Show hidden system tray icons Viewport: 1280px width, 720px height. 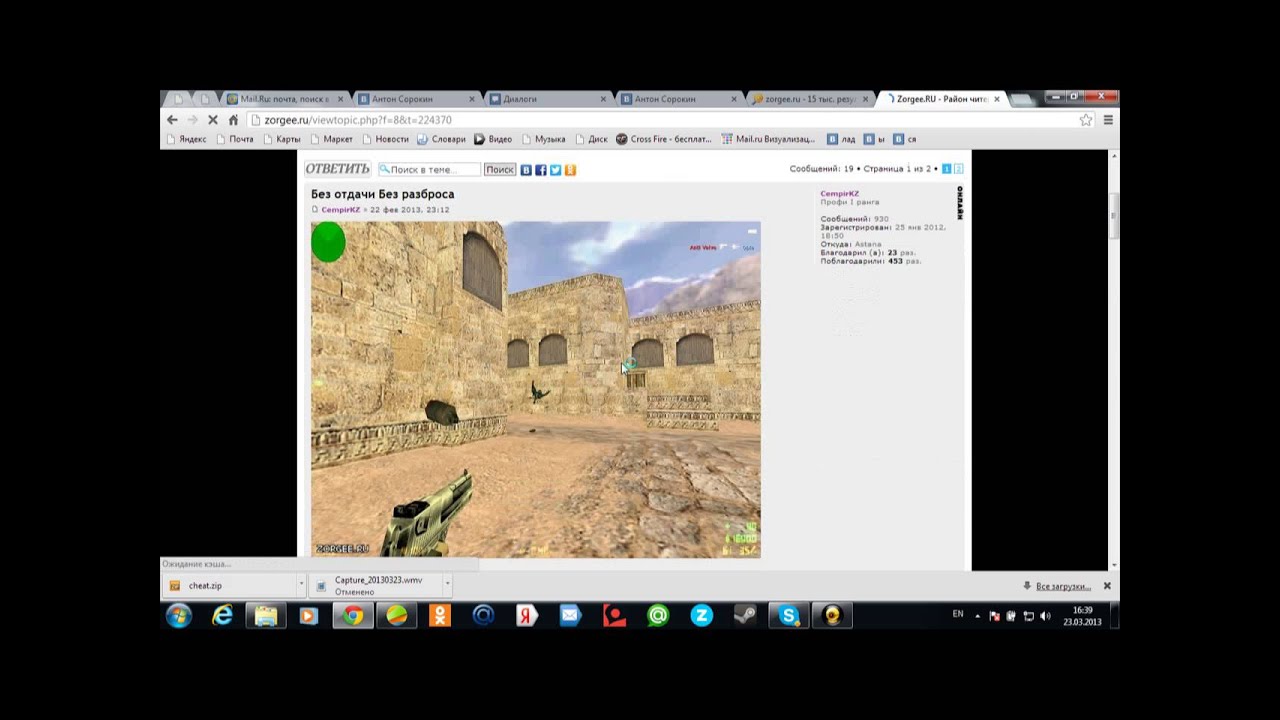tap(978, 616)
